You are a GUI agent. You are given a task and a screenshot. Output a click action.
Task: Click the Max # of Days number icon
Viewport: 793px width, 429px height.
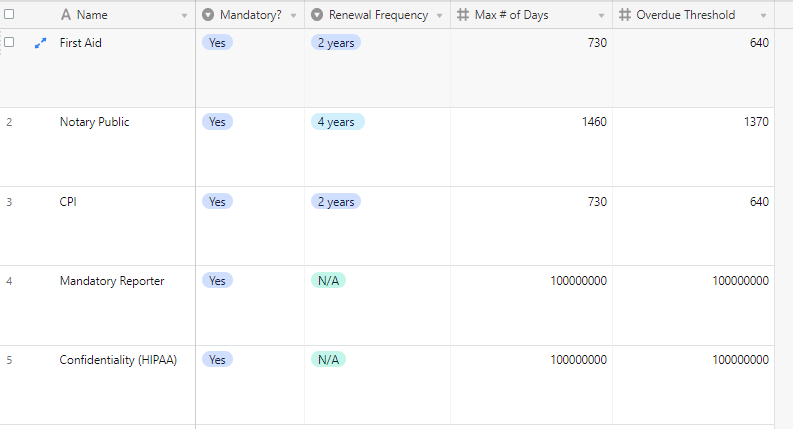pyautogui.click(x=463, y=15)
